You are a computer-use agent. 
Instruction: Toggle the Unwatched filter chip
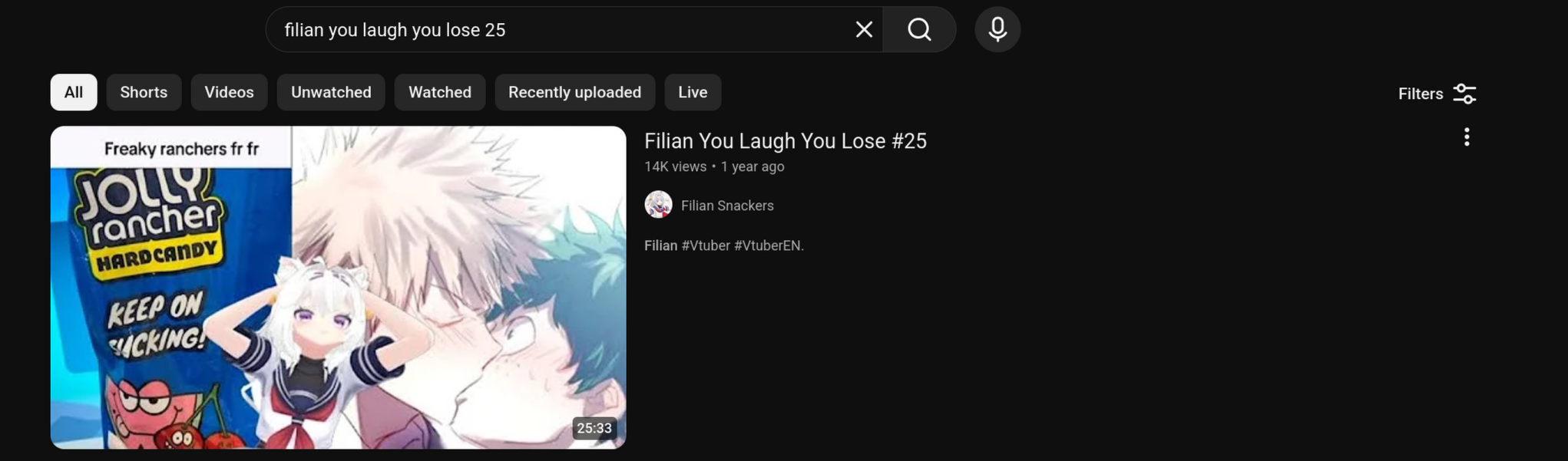[331, 92]
